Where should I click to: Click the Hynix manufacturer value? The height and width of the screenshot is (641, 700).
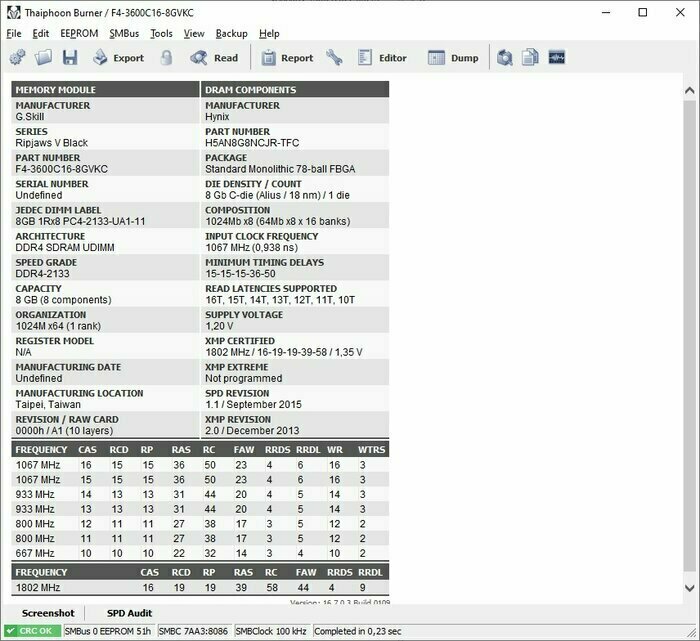(x=217, y=117)
